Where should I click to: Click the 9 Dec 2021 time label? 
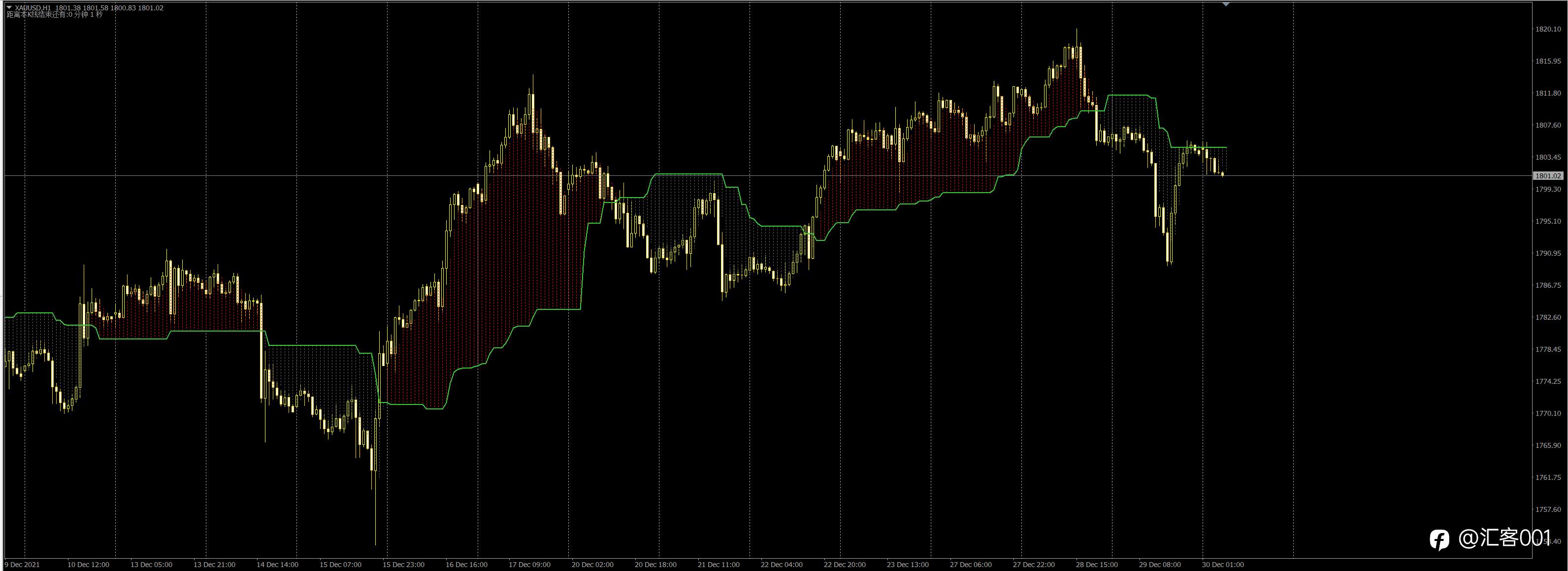coord(22,565)
